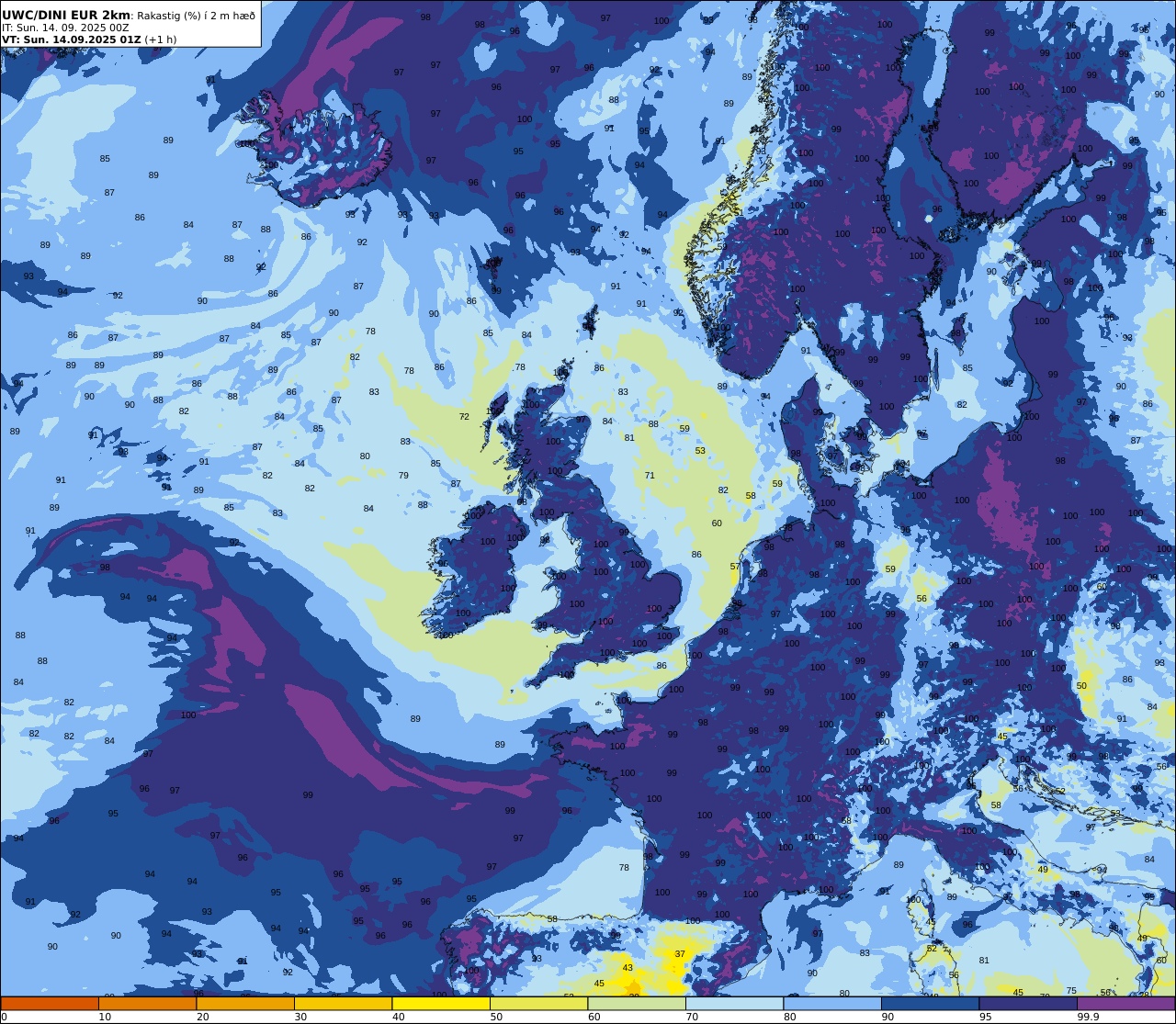This screenshot has width=1176, height=1024.
Task: Click the '99.9' legend tick label
Action: coord(1089,1017)
